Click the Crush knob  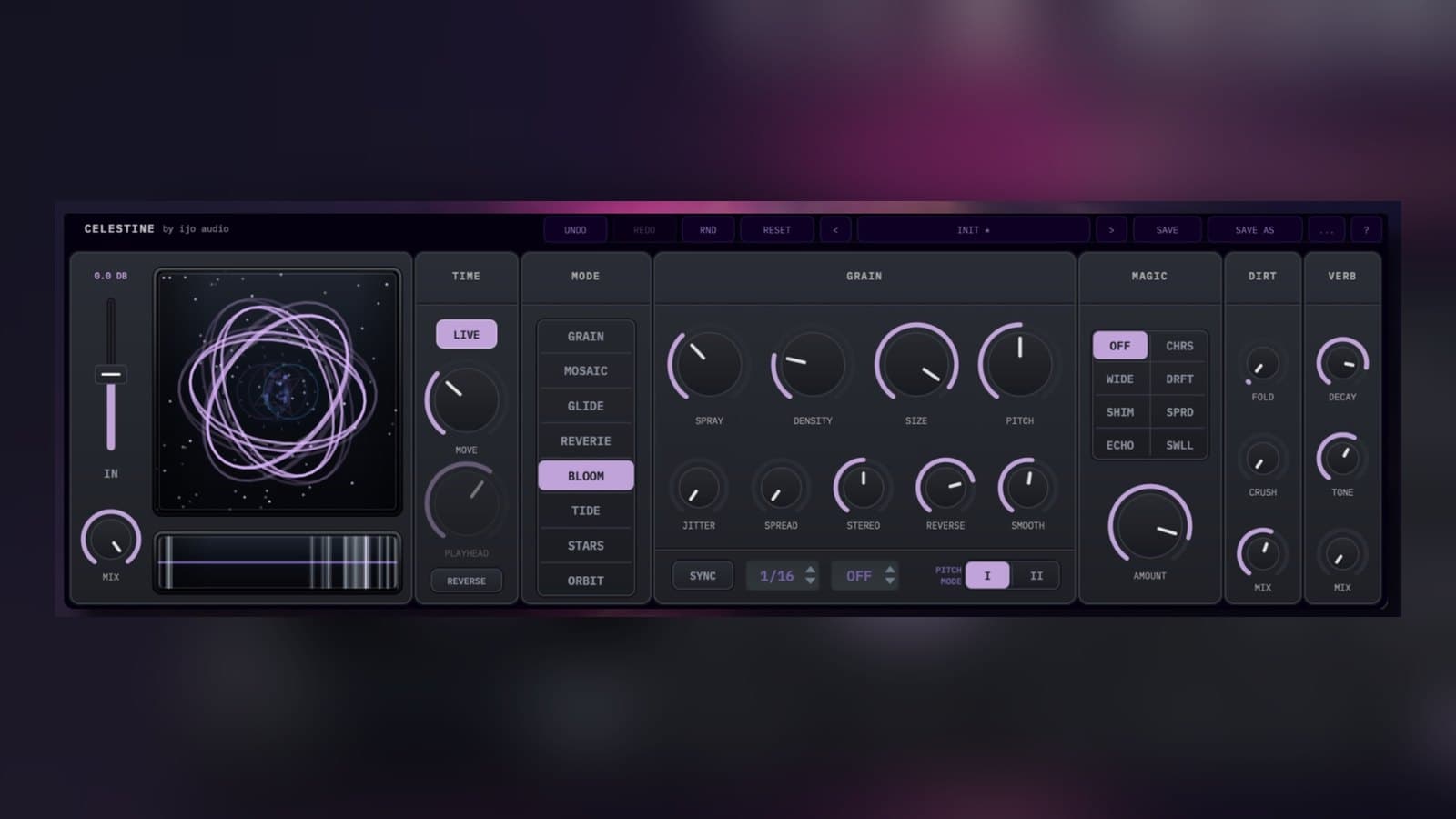tap(1262, 460)
